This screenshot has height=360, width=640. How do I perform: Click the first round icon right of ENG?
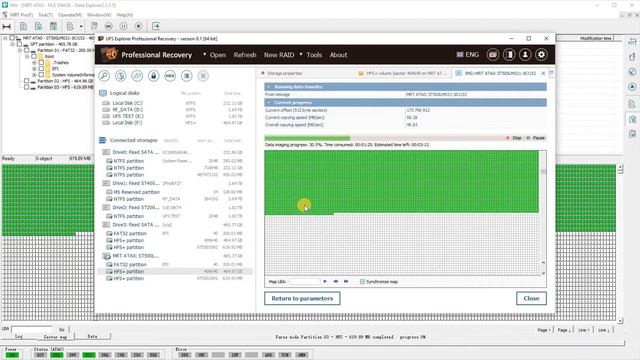click(x=493, y=55)
